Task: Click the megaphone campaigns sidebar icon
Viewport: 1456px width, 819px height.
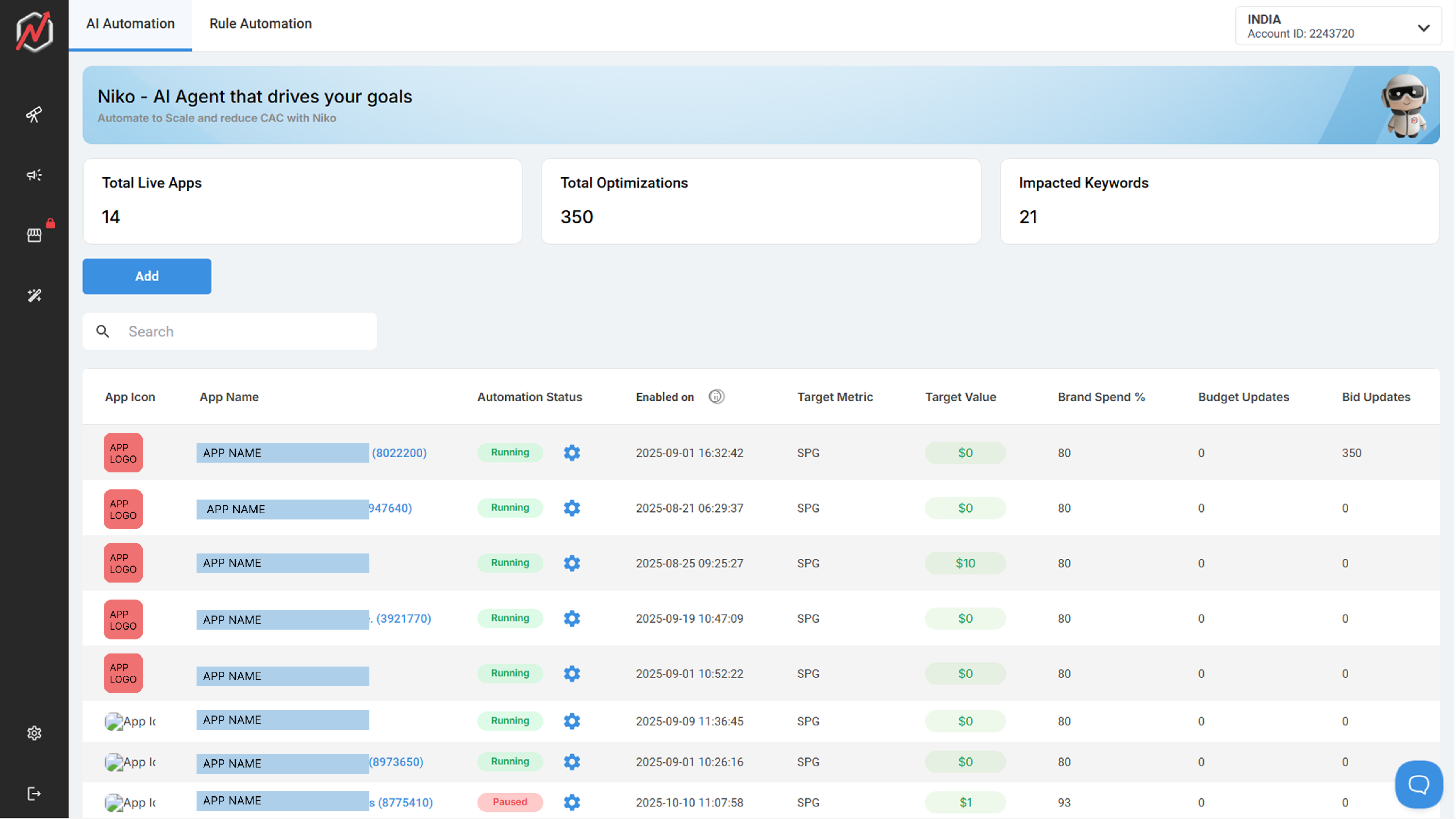Action: [34, 175]
